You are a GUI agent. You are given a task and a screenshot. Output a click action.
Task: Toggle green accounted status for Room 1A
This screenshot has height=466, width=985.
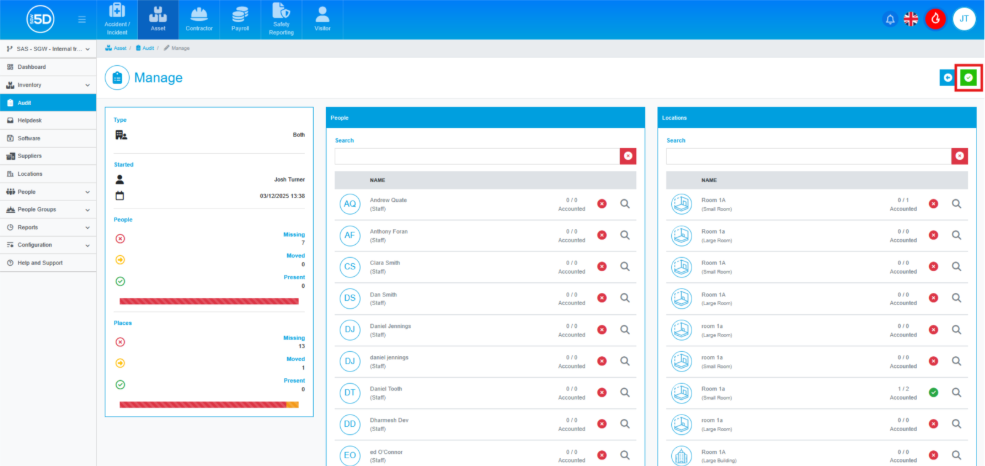point(933,393)
